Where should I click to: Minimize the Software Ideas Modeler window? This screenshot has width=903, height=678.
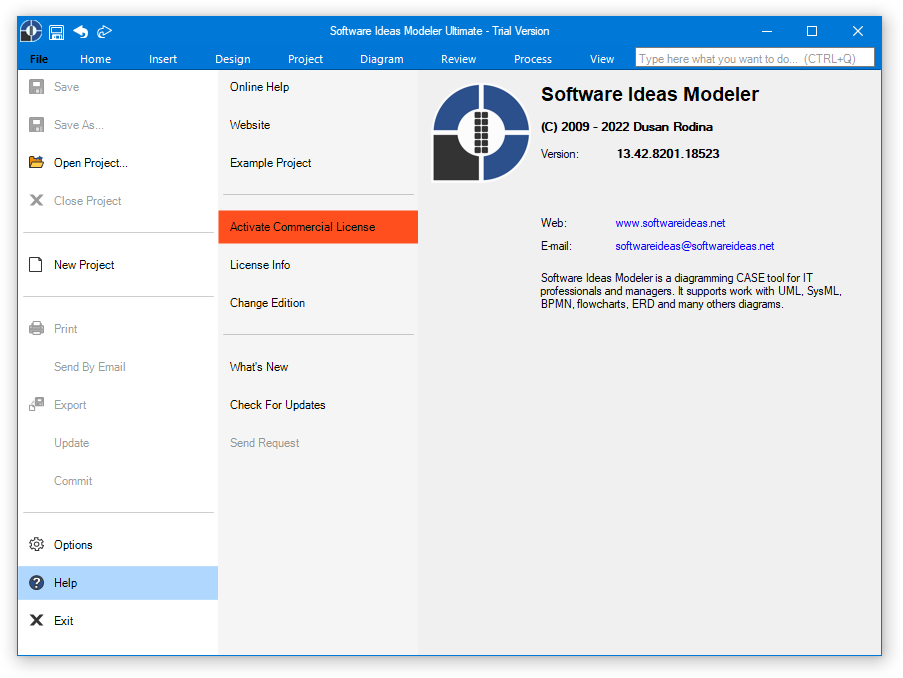(x=767, y=31)
